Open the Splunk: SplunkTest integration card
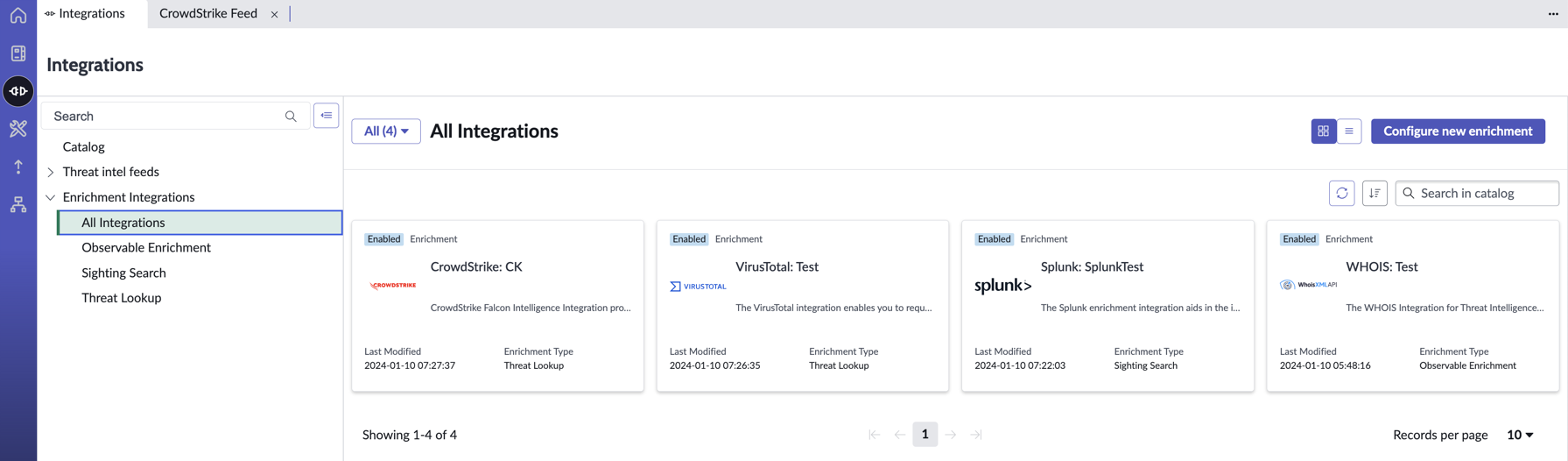This screenshot has height=461, width=1568. [1107, 306]
